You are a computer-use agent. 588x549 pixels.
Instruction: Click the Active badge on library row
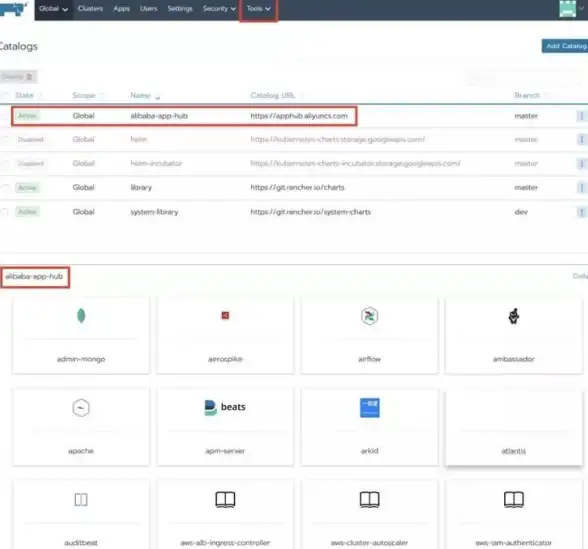click(27, 188)
